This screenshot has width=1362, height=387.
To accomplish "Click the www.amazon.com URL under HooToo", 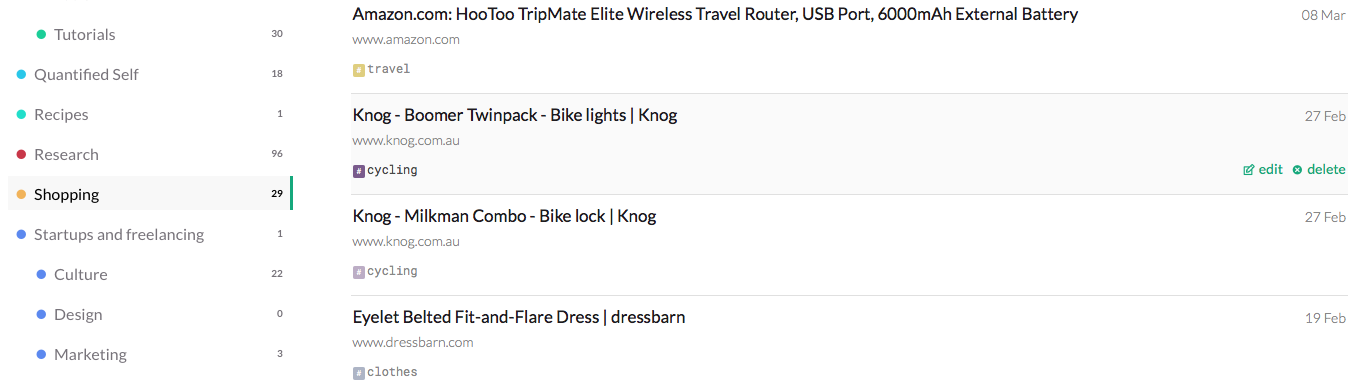I will coord(406,40).
